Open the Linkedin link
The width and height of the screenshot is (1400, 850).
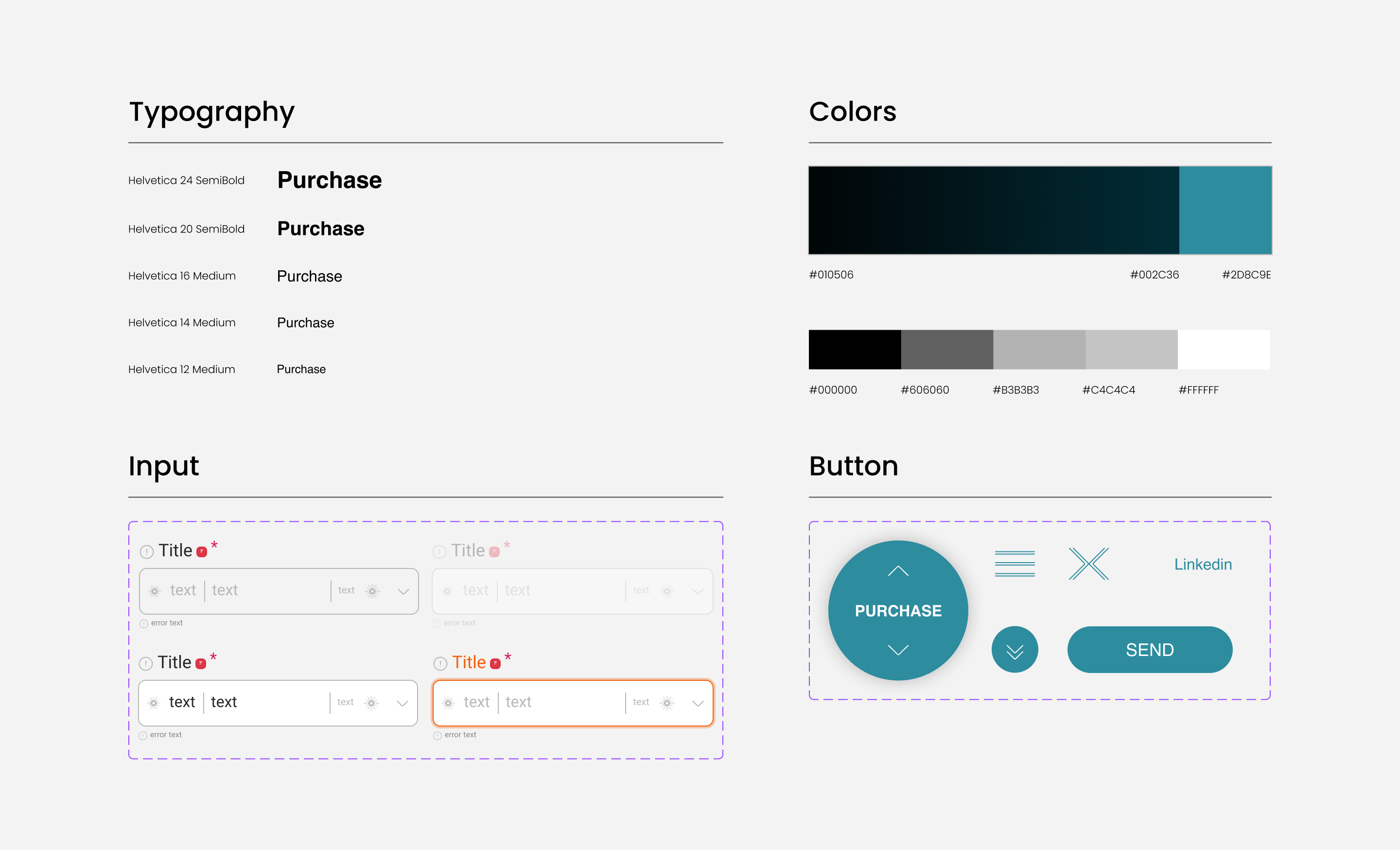1203,564
